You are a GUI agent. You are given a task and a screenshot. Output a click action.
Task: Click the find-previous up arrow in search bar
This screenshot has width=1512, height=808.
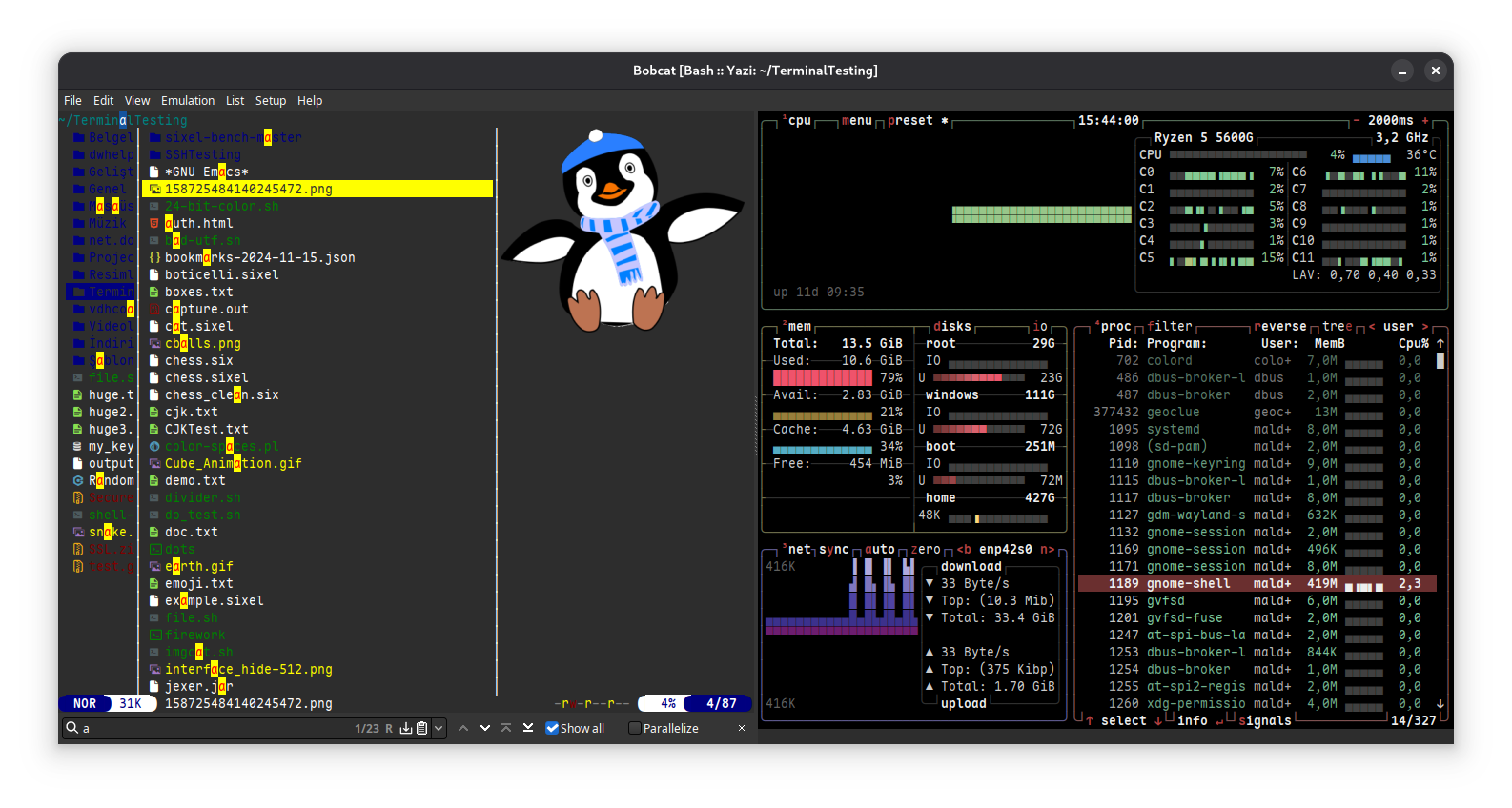[463, 728]
